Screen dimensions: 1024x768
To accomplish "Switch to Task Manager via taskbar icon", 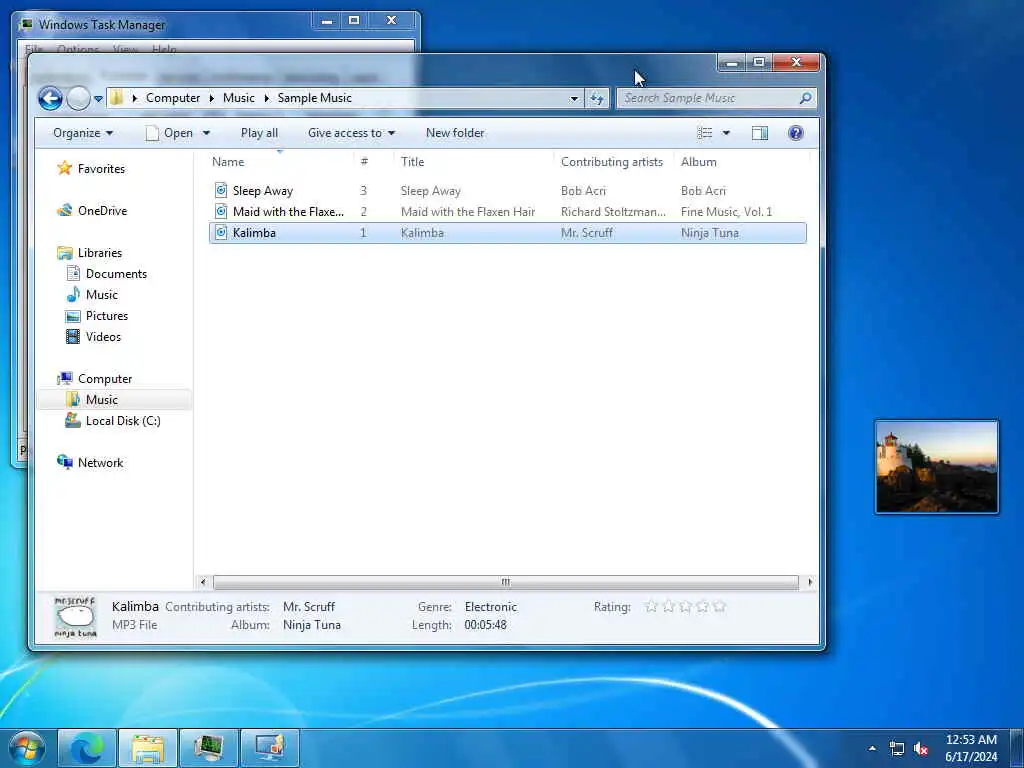I will 209,748.
